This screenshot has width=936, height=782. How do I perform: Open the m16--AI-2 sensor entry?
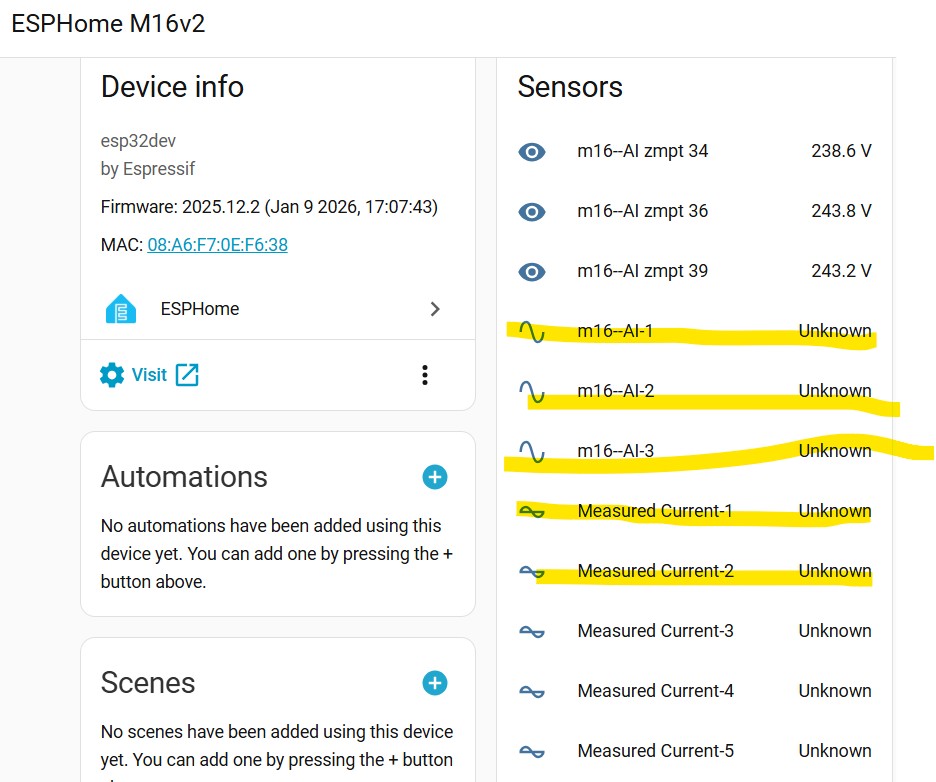(x=616, y=391)
